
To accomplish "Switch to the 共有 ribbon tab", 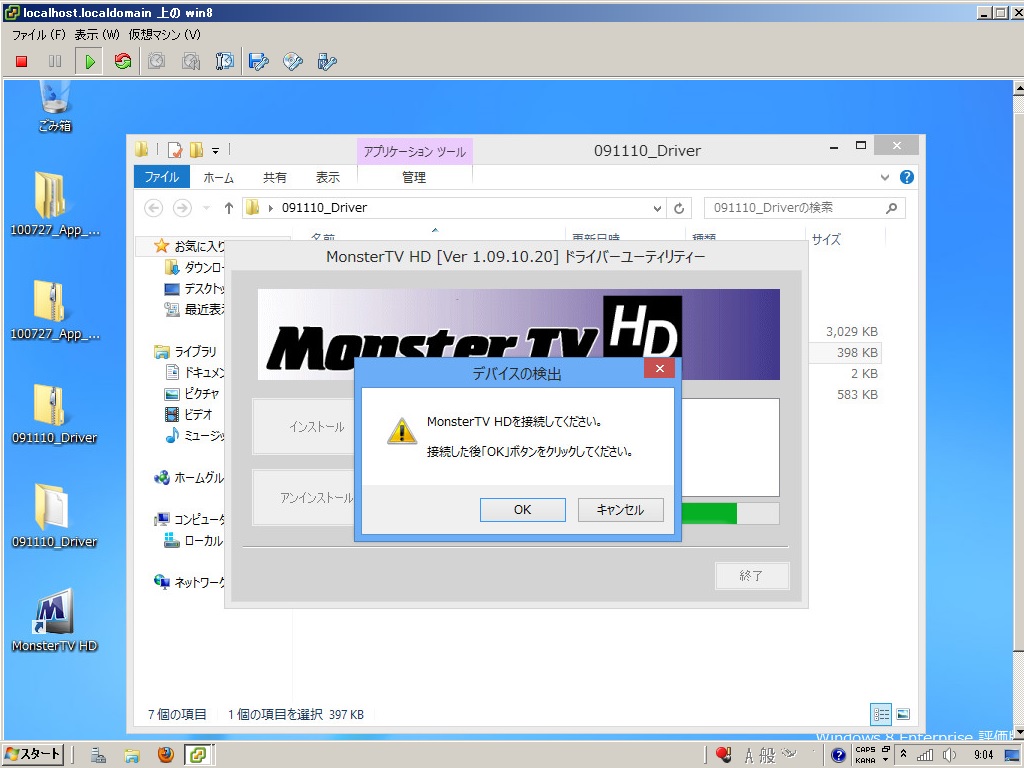I will 274,177.
